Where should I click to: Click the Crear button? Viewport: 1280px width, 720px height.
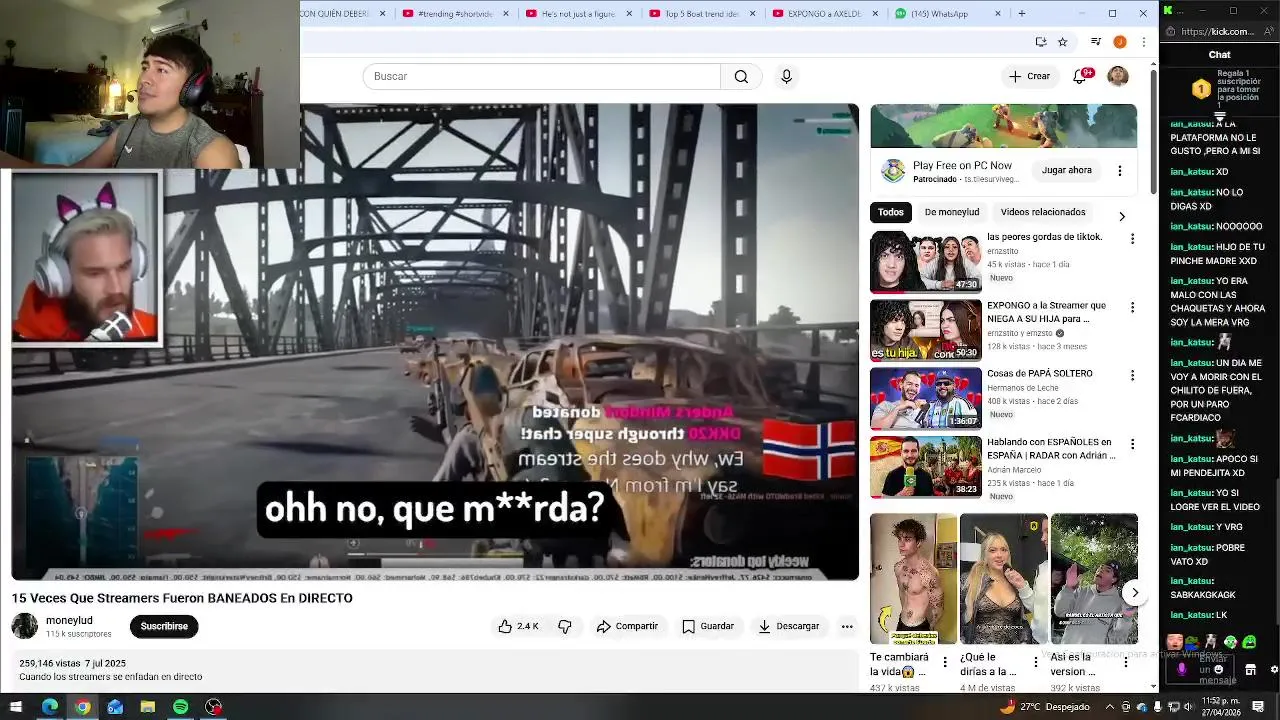(x=1029, y=76)
